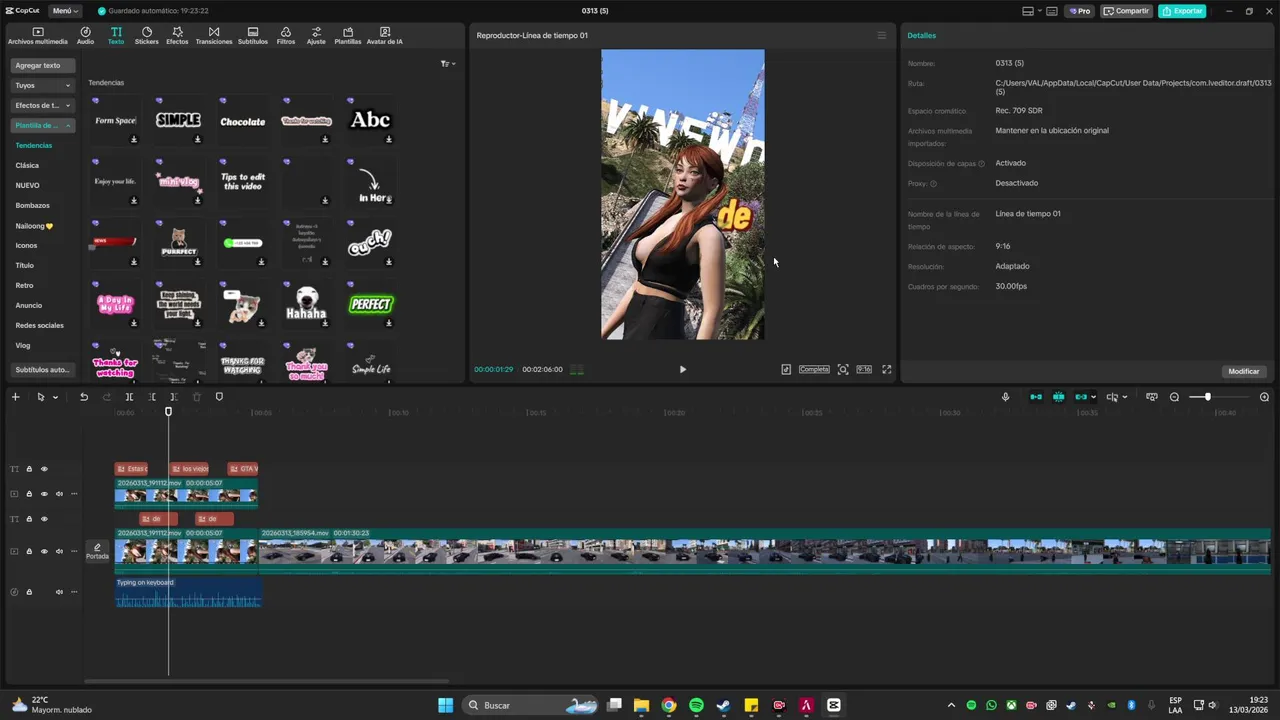
Task: Open the linkage options dropdown arrow
Action: (1093, 397)
